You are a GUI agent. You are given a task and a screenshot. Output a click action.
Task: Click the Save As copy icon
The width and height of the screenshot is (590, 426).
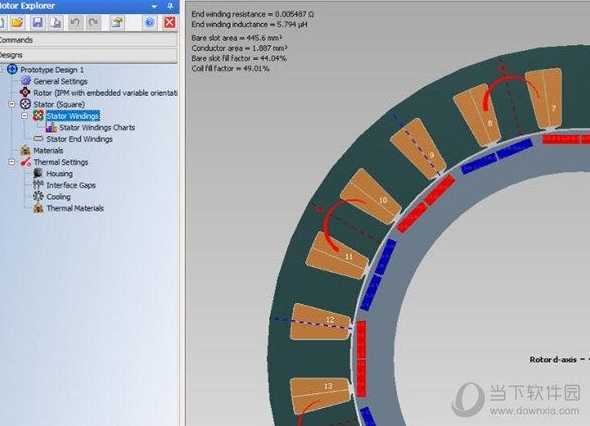pos(56,23)
